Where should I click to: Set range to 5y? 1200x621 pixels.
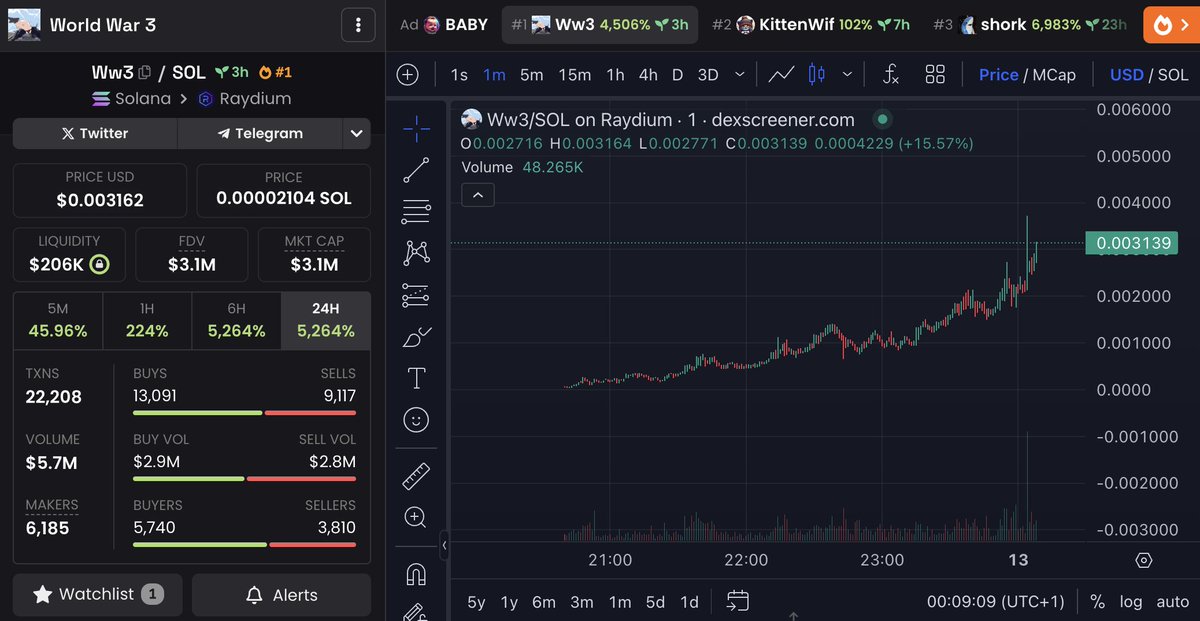point(476,602)
